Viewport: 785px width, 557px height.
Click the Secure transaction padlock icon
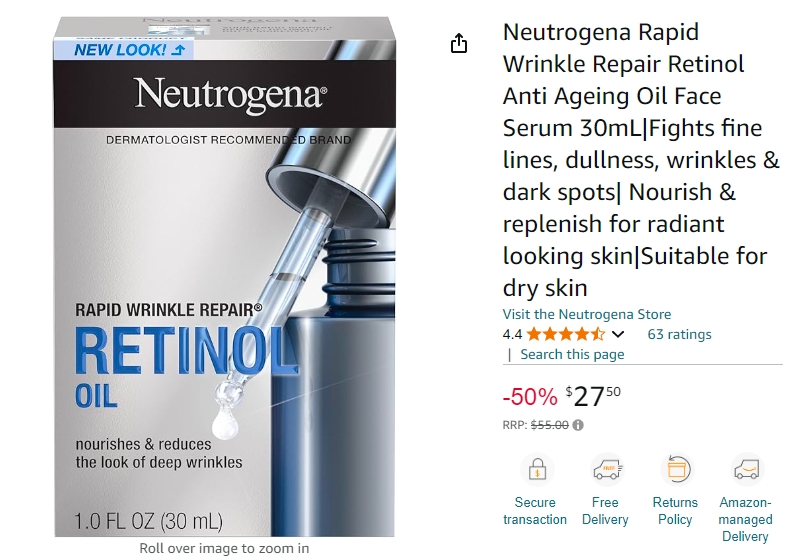pyautogui.click(x=537, y=470)
